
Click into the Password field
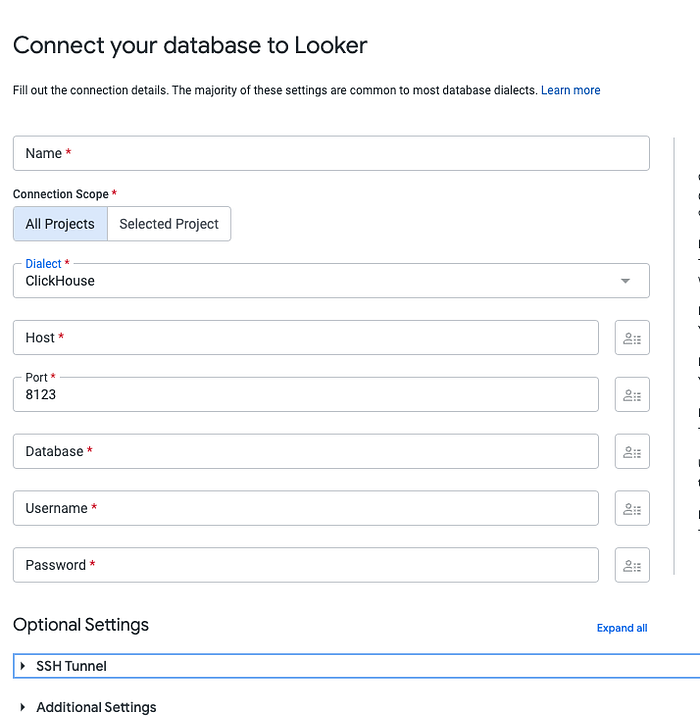(306, 565)
